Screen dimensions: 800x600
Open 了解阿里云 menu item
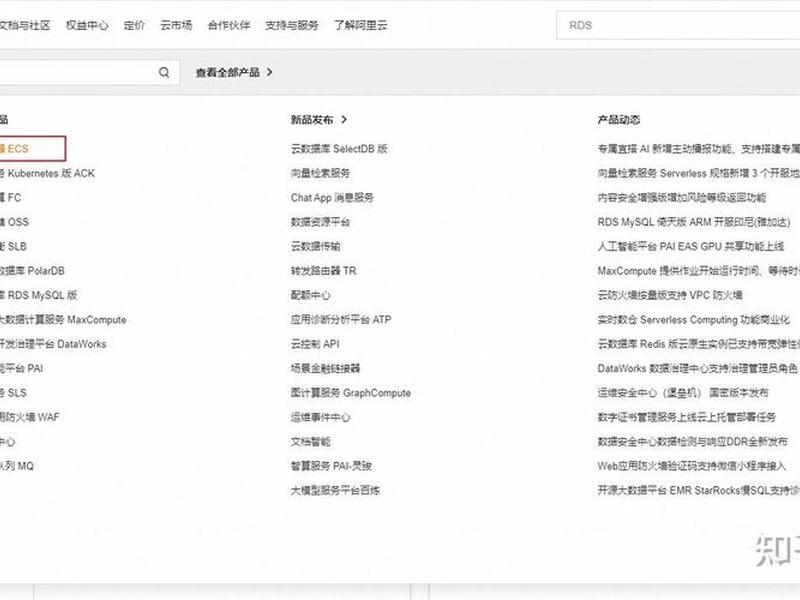click(x=360, y=26)
